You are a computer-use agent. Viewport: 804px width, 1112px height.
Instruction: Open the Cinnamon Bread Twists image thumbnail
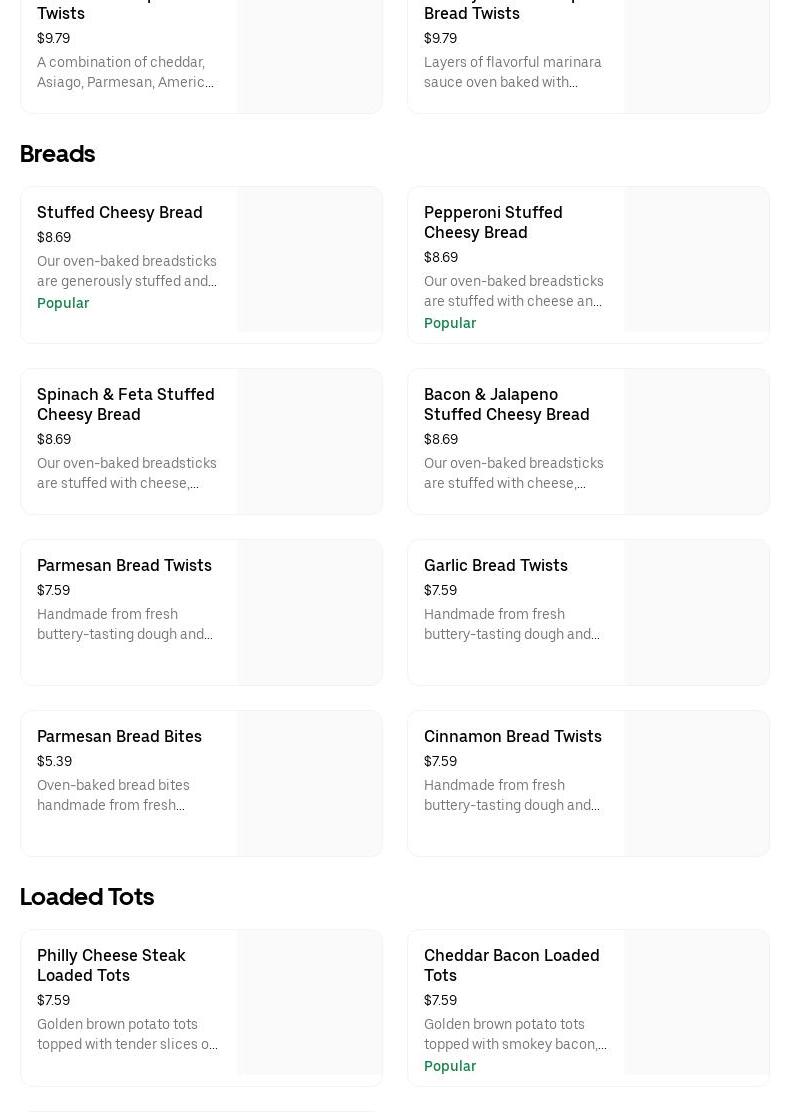[696, 784]
